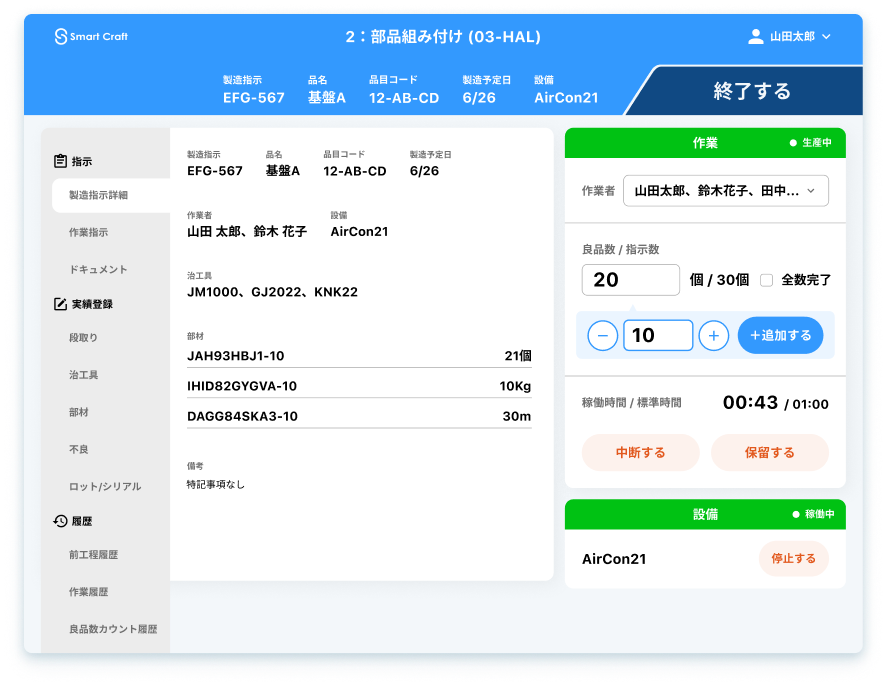This screenshot has height=688, width=887.
Task: Open ロット/シリアル sidebar item
Action: [105, 487]
